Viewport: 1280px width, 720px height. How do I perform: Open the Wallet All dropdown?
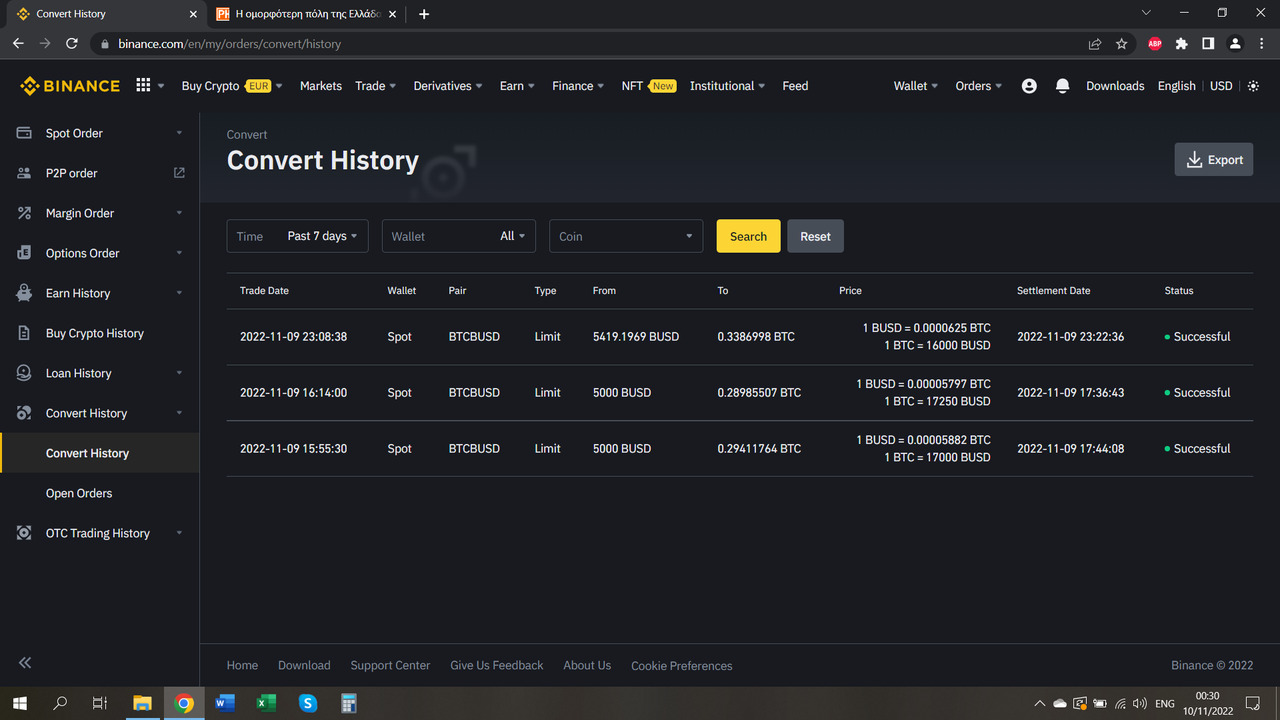pyautogui.click(x=459, y=236)
